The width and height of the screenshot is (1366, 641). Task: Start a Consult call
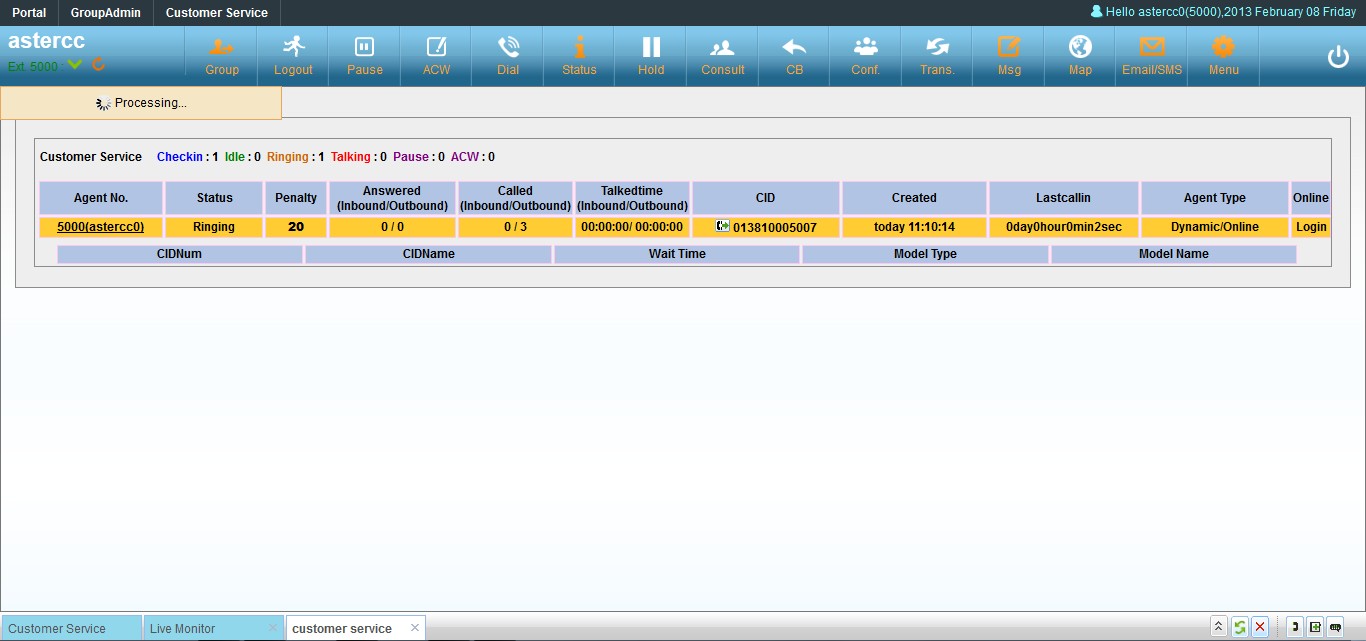[722, 55]
